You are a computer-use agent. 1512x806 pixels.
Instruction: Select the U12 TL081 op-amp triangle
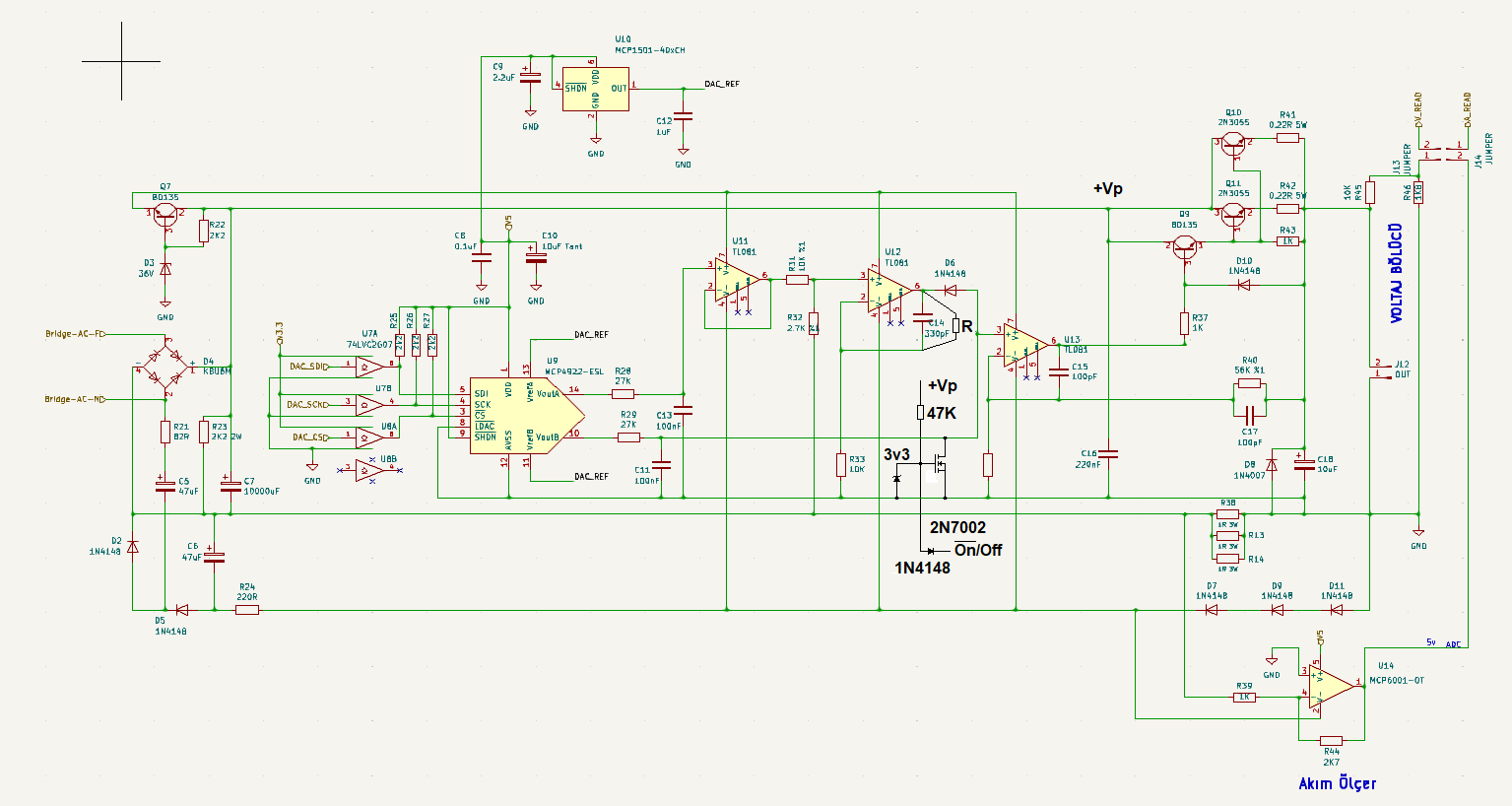(889, 293)
